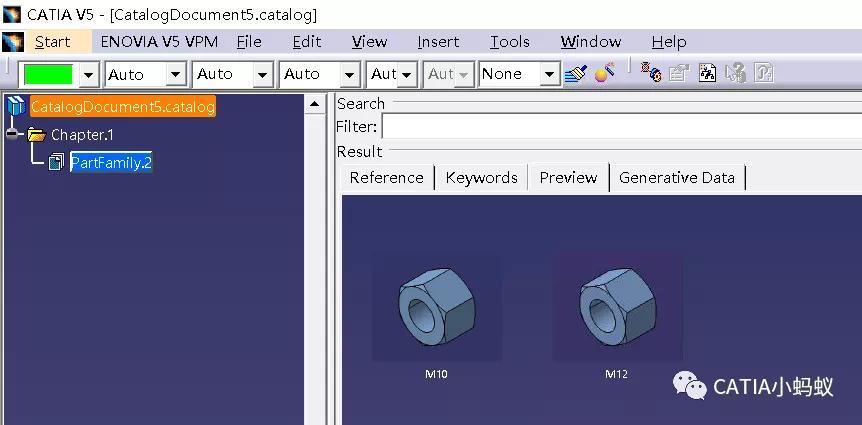Open the Help menu
Viewport: 862px width, 425px height.
coord(668,42)
